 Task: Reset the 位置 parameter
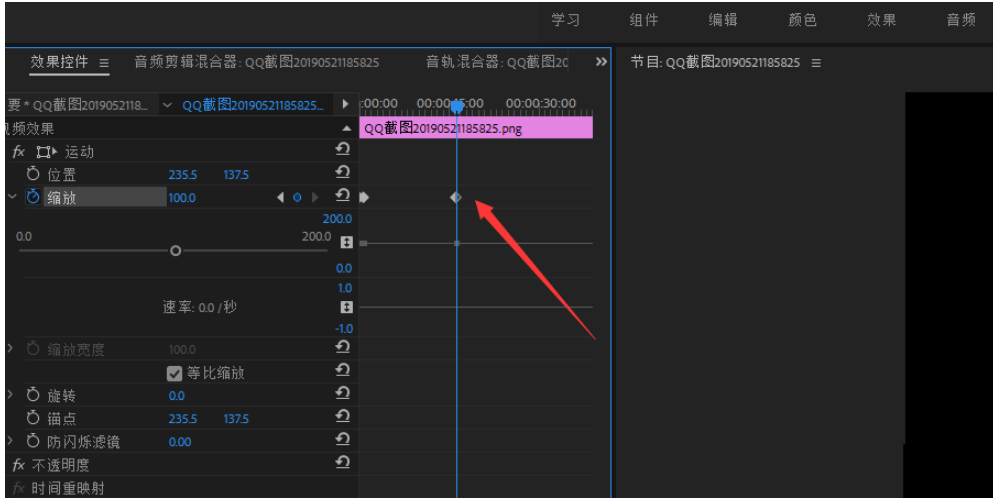pyautogui.click(x=343, y=172)
